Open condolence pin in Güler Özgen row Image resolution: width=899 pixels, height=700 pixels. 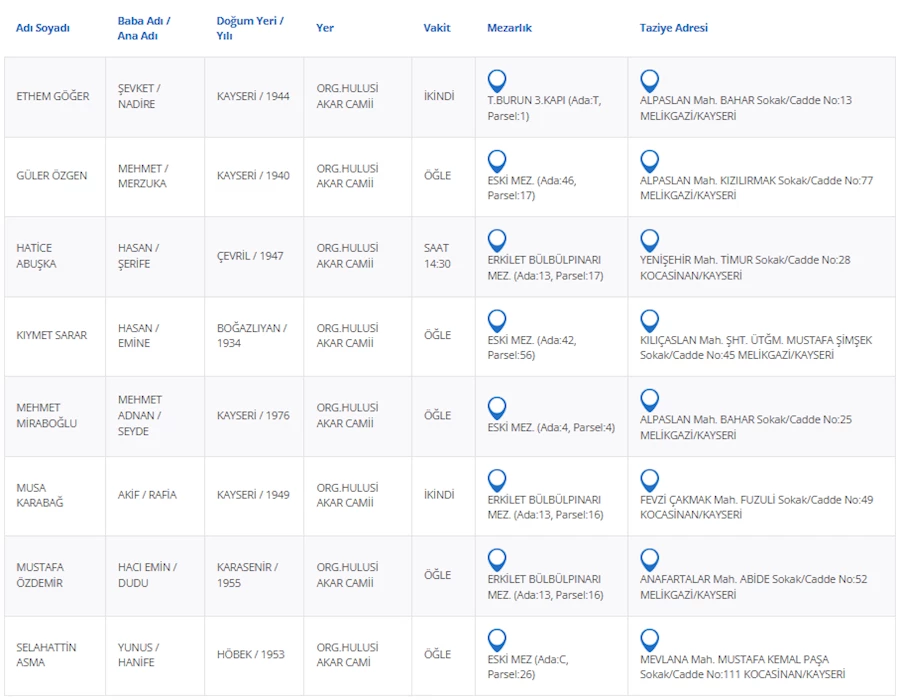click(x=649, y=161)
